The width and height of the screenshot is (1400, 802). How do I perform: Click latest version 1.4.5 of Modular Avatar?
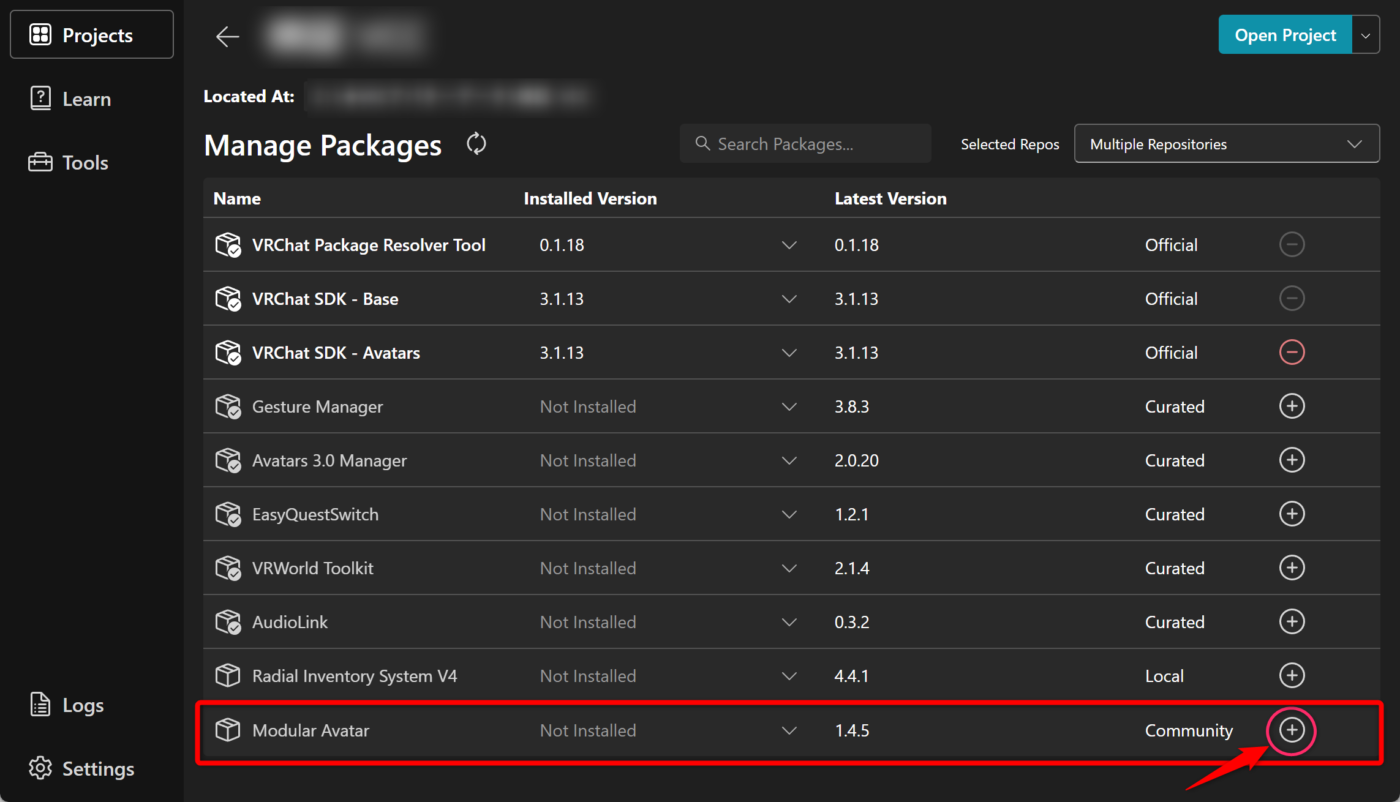852,731
